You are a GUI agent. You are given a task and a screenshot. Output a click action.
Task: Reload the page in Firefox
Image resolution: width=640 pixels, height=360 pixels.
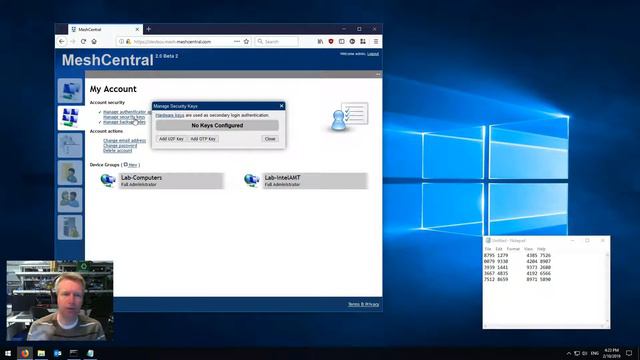click(x=83, y=42)
